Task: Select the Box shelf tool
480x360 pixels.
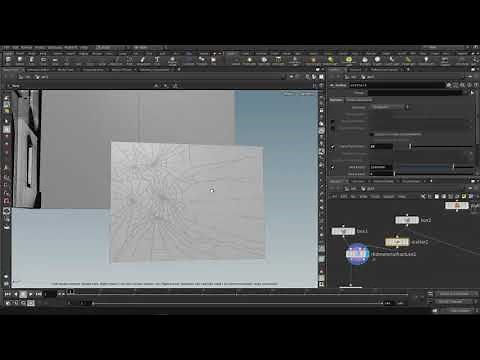Action: 8,60
